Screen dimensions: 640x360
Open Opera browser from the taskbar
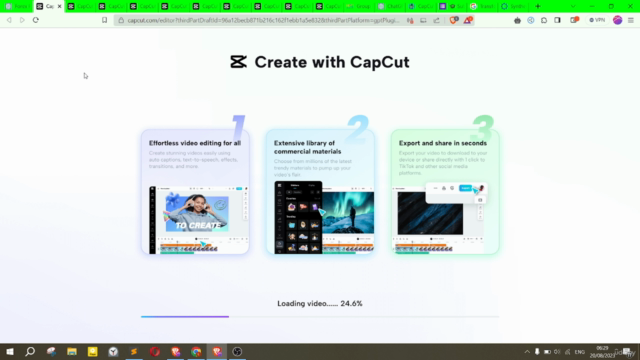coord(155,351)
